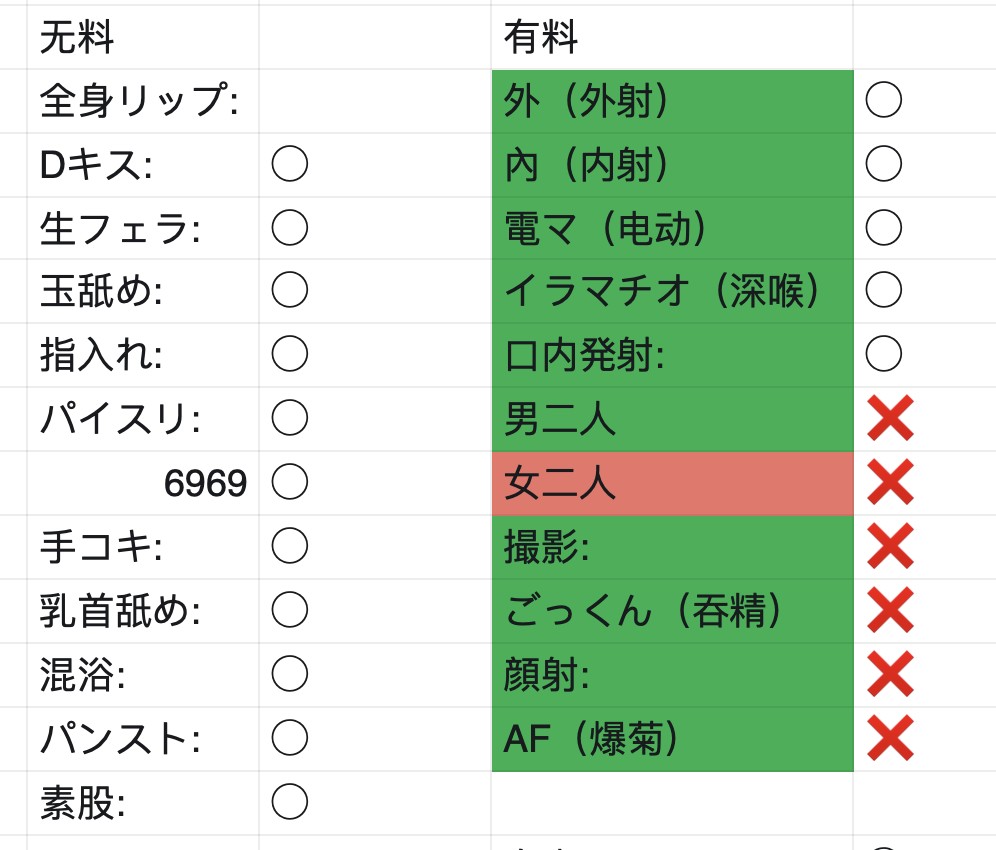The image size is (996, 850).
Task: Select the green イラマチオ（深喉） cell
Action: tap(672, 291)
